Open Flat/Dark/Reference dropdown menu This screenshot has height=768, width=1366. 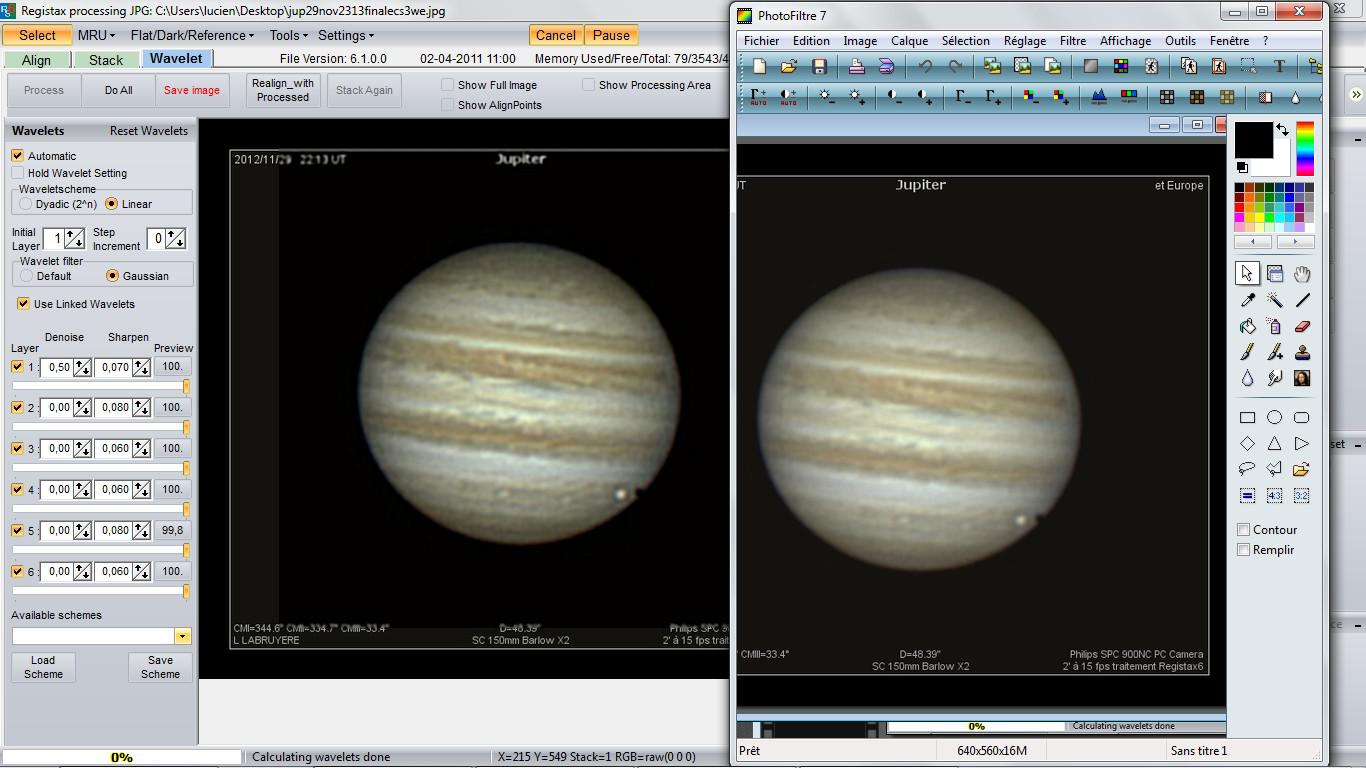pyautogui.click(x=192, y=35)
